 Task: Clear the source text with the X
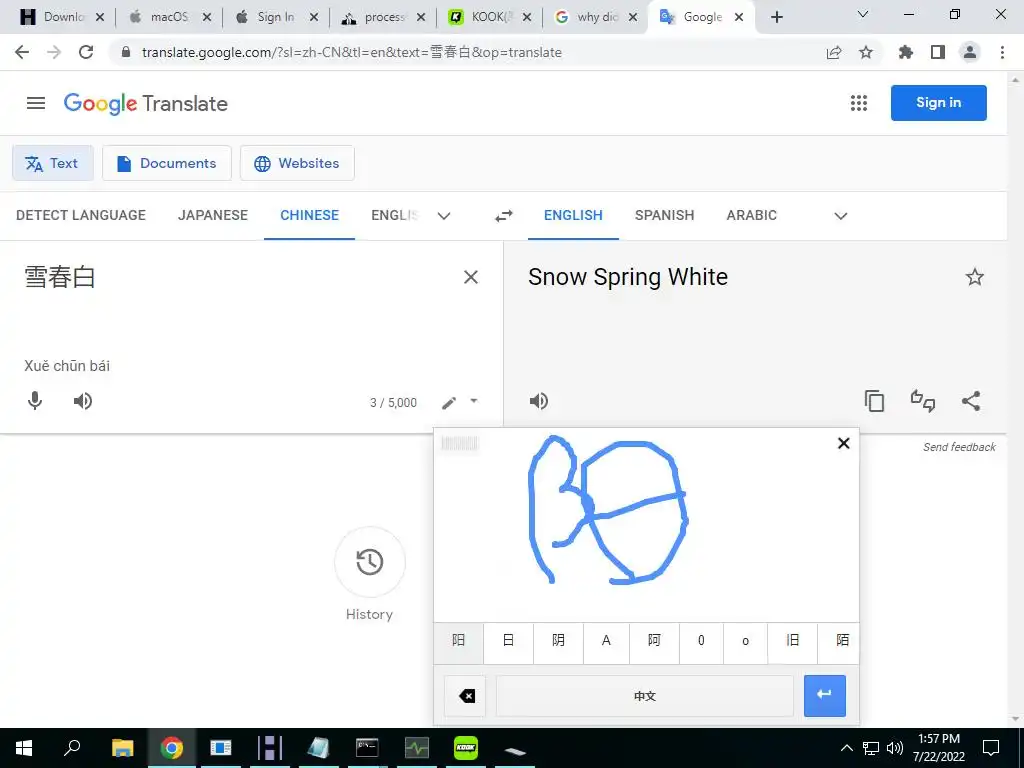(x=471, y=278)
